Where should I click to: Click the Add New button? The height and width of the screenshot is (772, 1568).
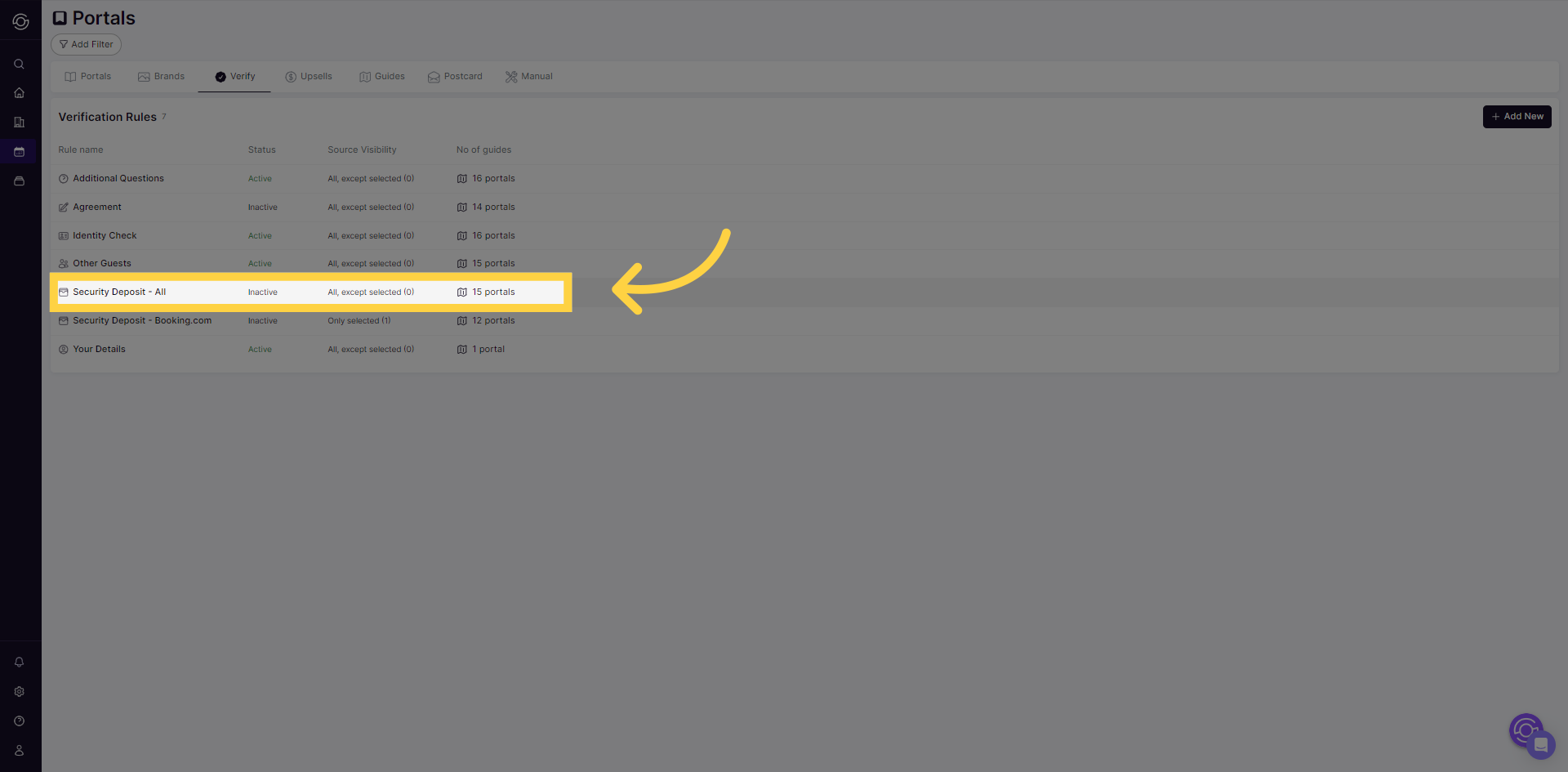1517,117
